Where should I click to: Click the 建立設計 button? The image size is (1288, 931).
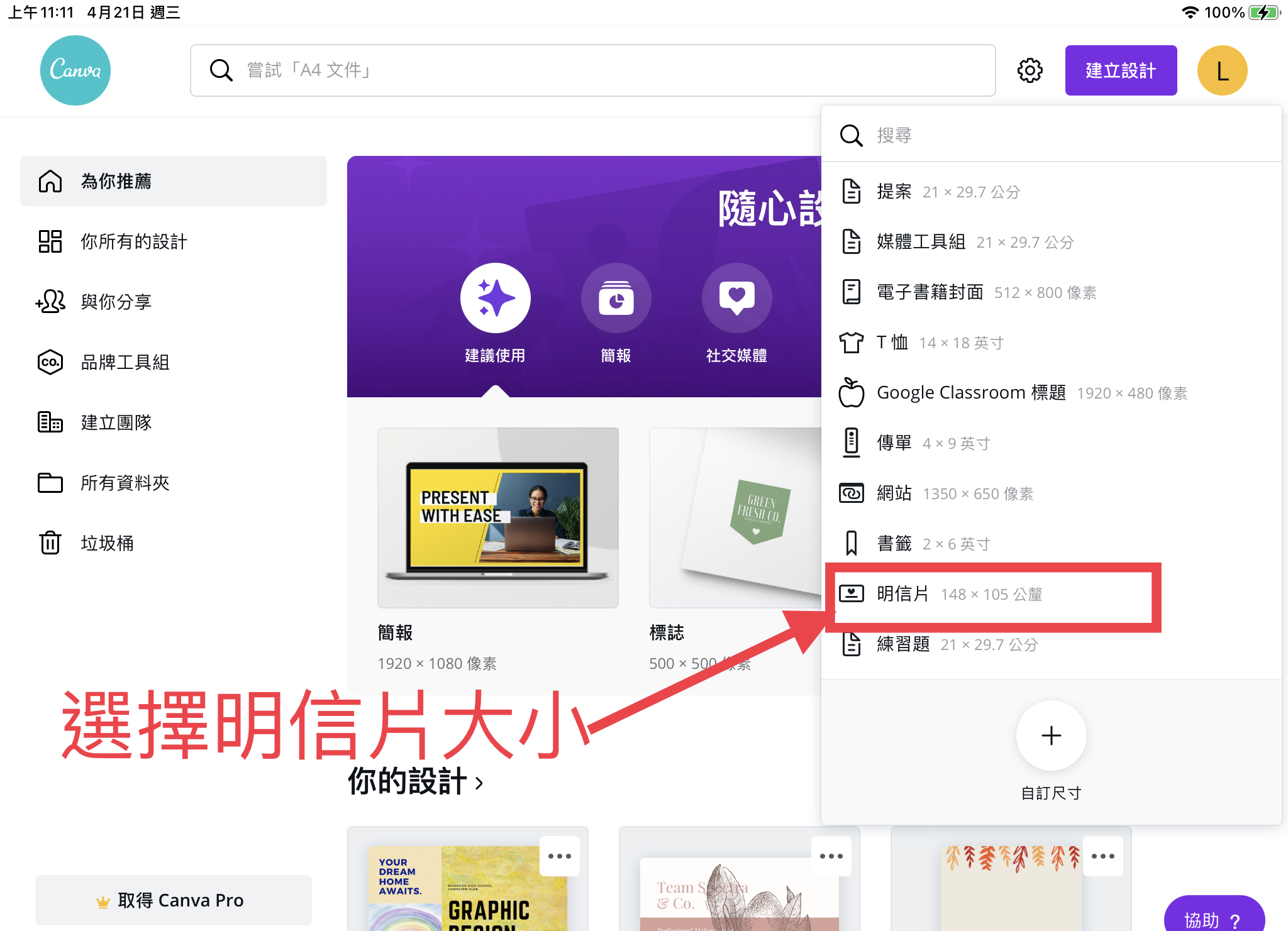click(x=1121, y=70)
